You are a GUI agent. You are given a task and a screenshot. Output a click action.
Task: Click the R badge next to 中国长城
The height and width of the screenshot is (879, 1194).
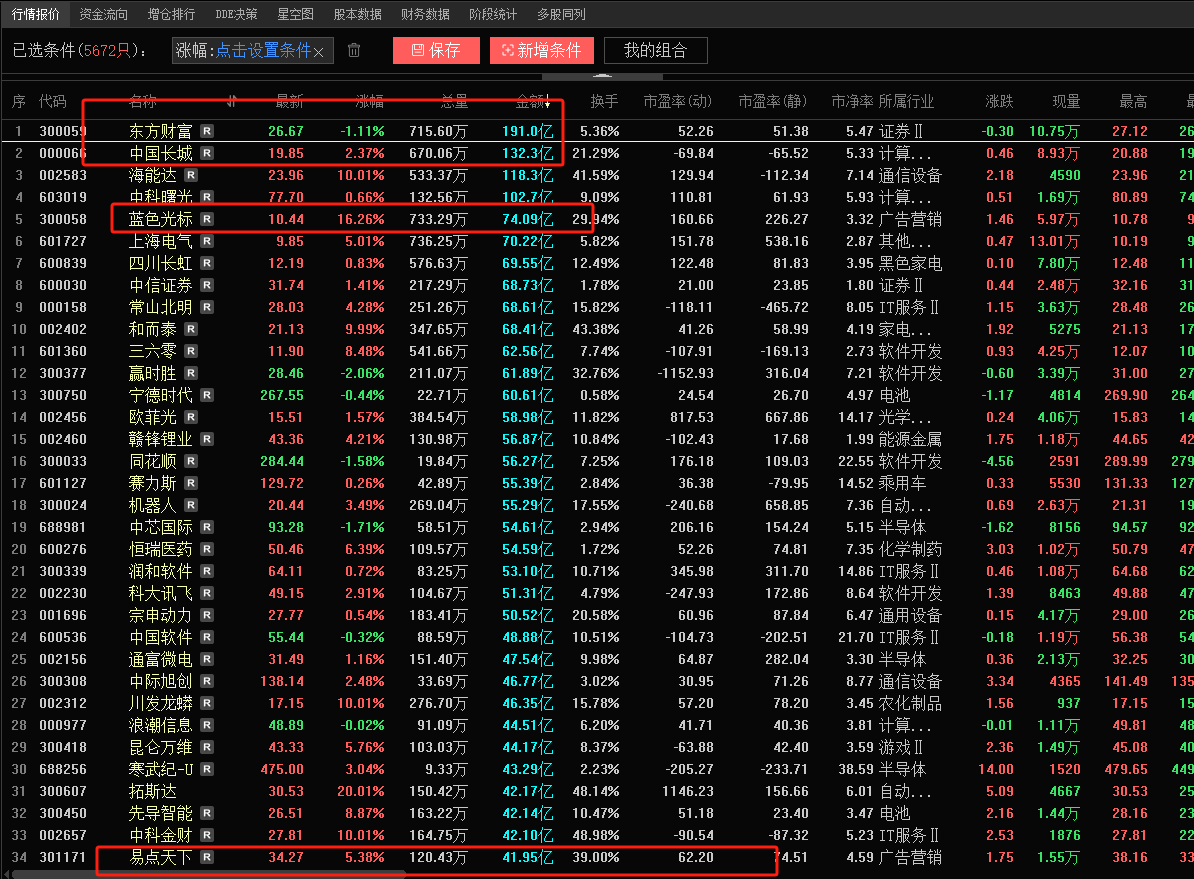(206, 153)
